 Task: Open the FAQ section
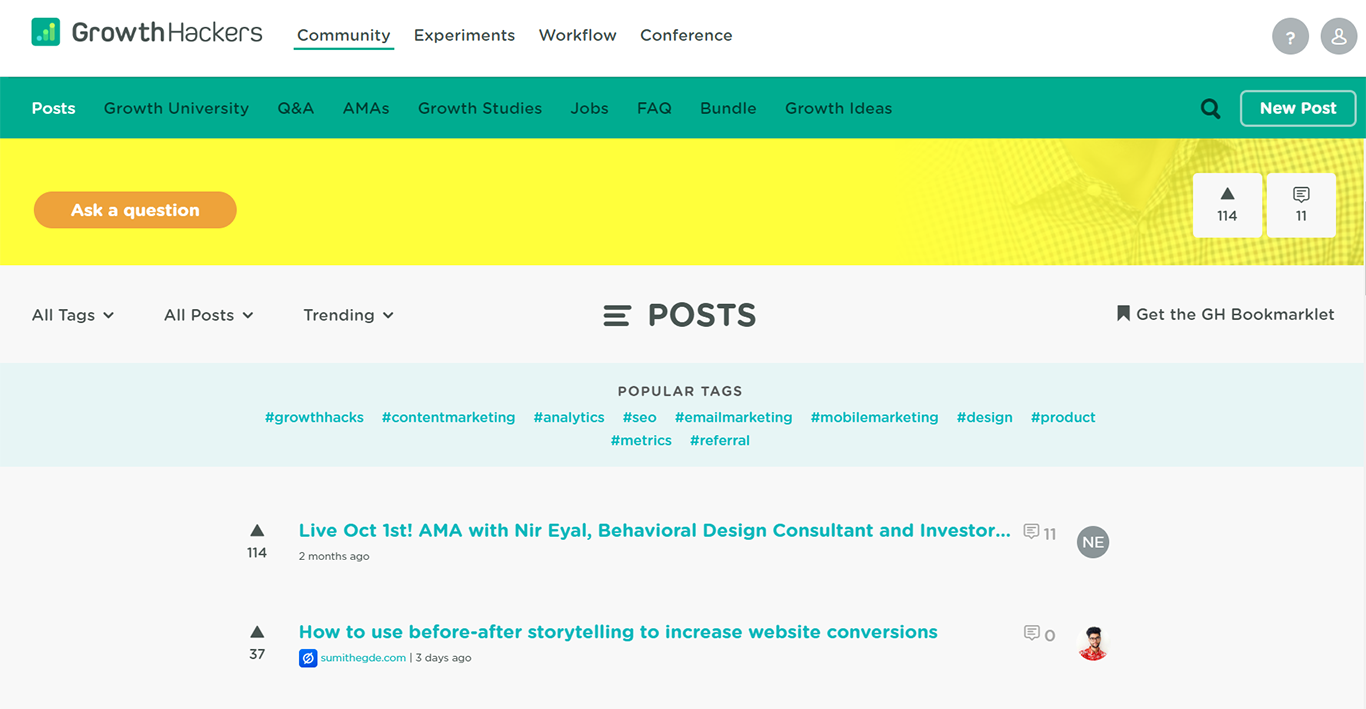[654, 108]
